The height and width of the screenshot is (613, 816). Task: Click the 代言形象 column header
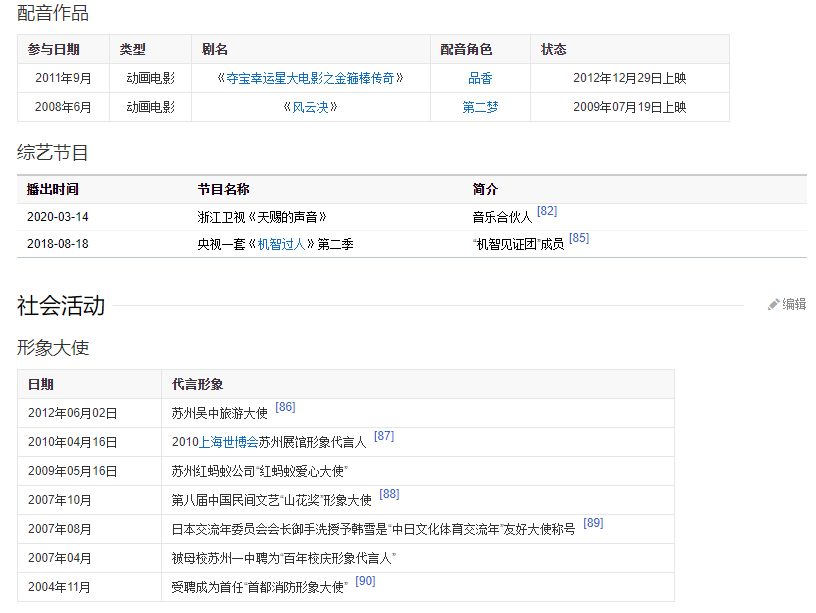click(197, 384)
